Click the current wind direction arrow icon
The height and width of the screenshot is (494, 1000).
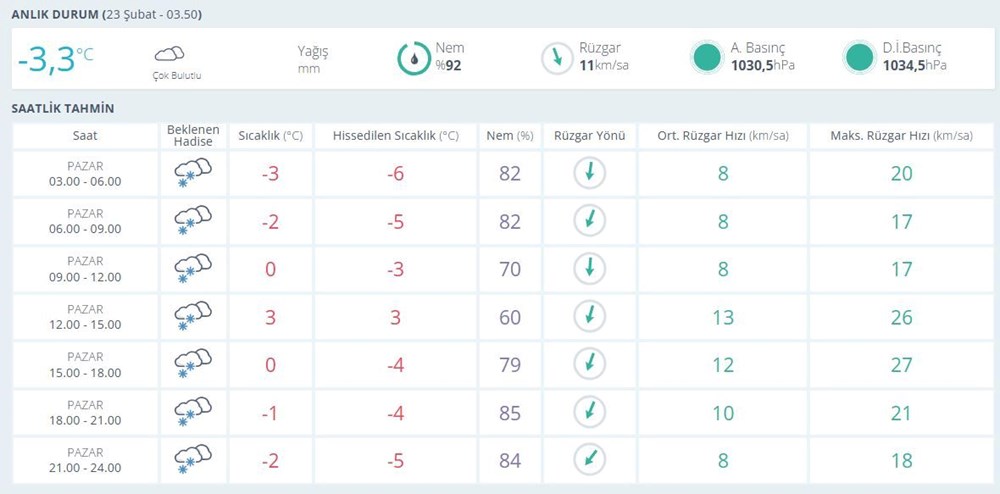pos(555,58)
